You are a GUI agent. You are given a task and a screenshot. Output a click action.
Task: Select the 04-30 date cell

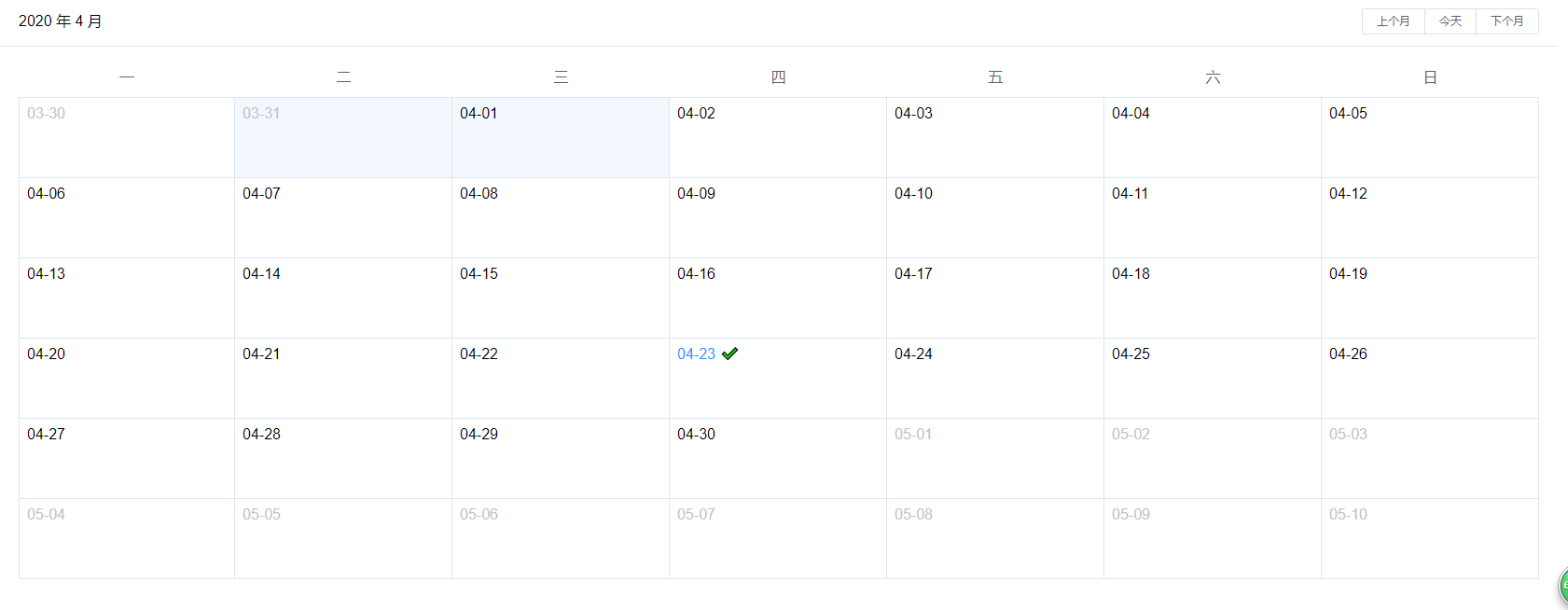777,458
